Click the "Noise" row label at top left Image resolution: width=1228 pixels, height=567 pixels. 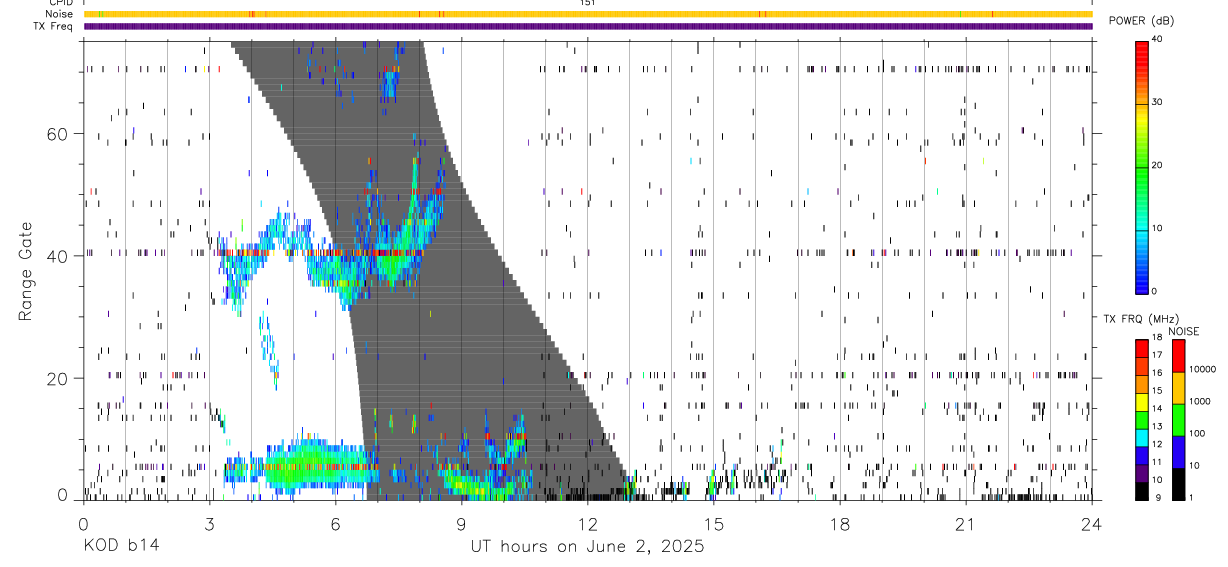click(61, 14)
